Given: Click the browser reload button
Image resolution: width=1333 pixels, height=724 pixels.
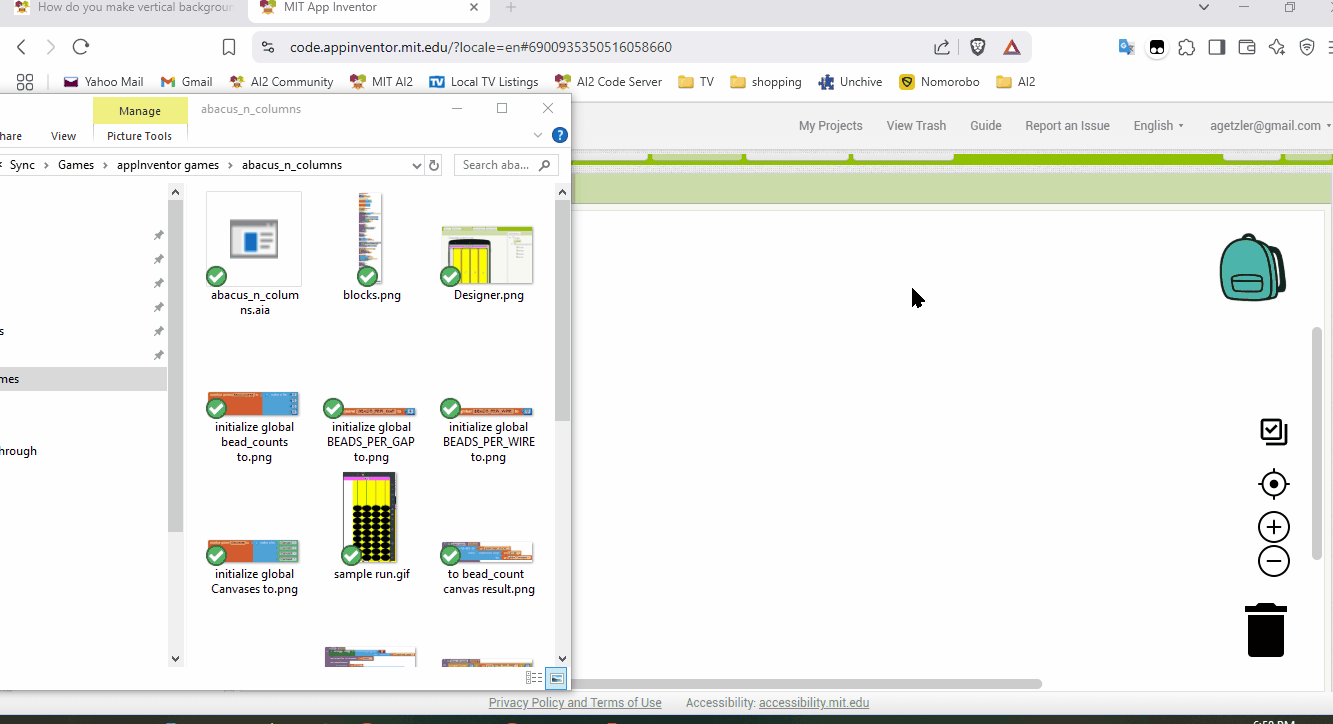Looking at the screenshot, I should 81,47.
